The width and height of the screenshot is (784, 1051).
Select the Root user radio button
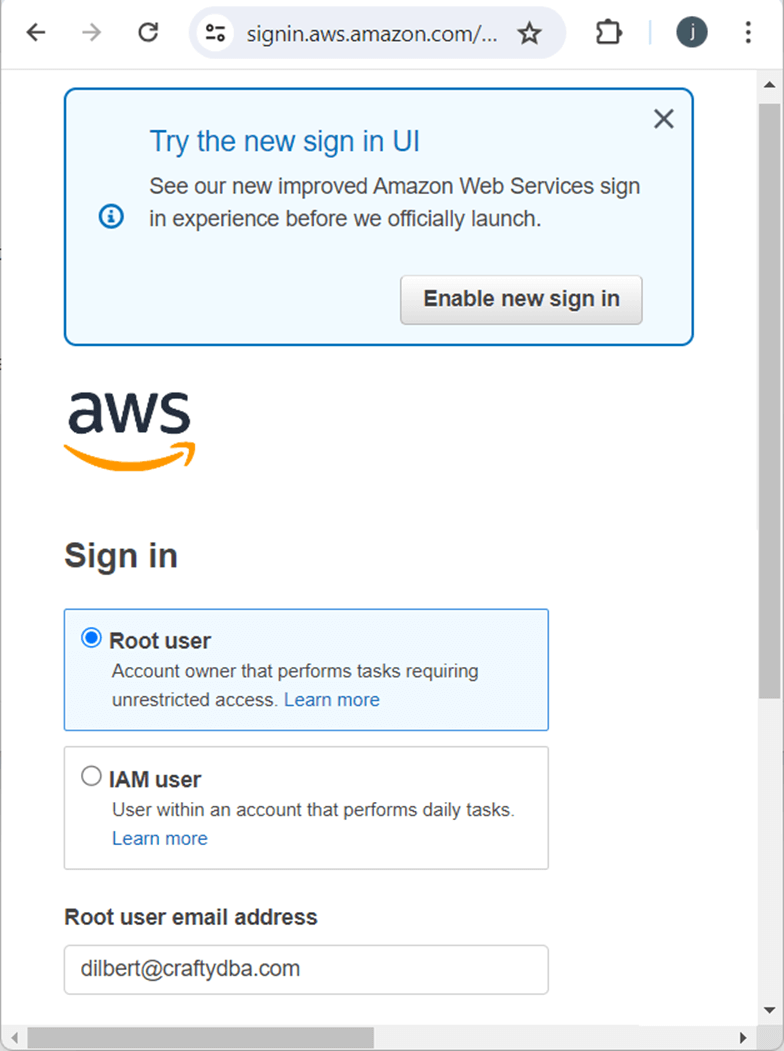90,637
